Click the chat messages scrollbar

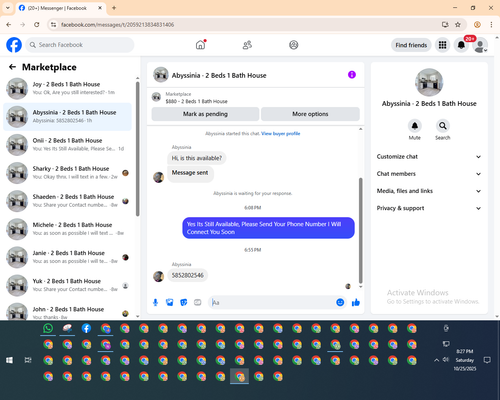(x=360, y=230)
